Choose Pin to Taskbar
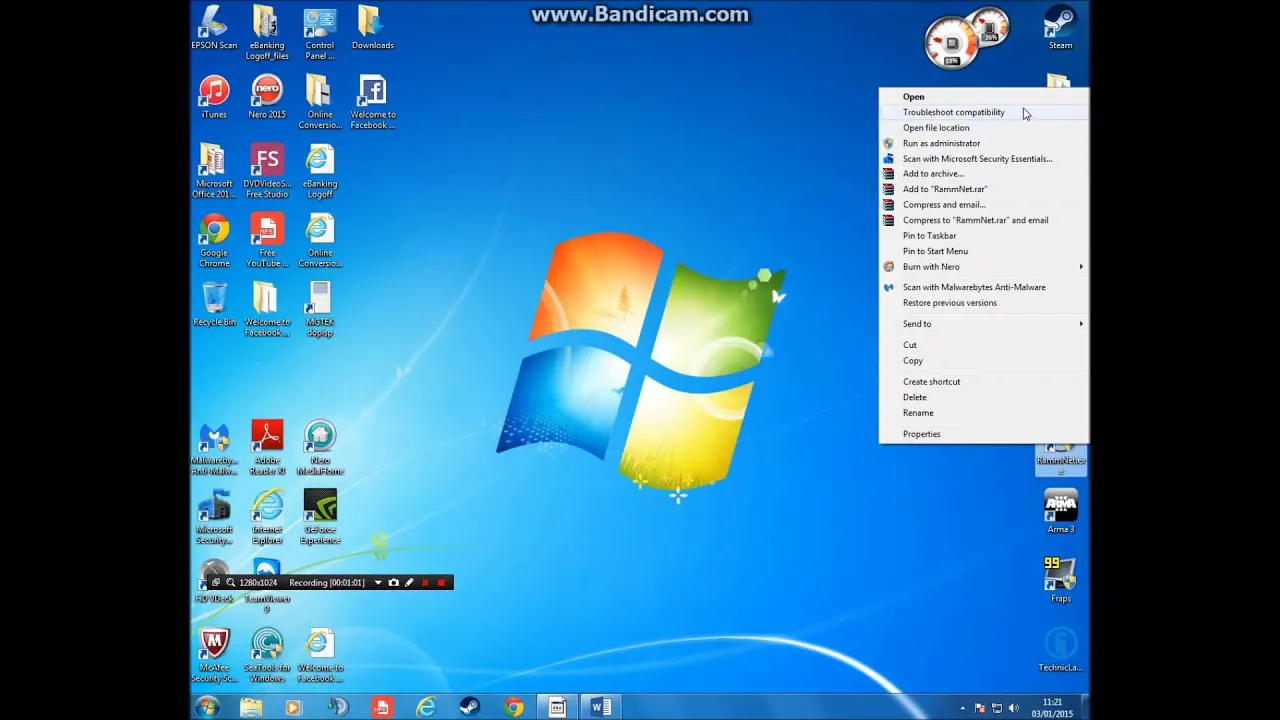Screen dimensions: 1280x720 [984, 236]
